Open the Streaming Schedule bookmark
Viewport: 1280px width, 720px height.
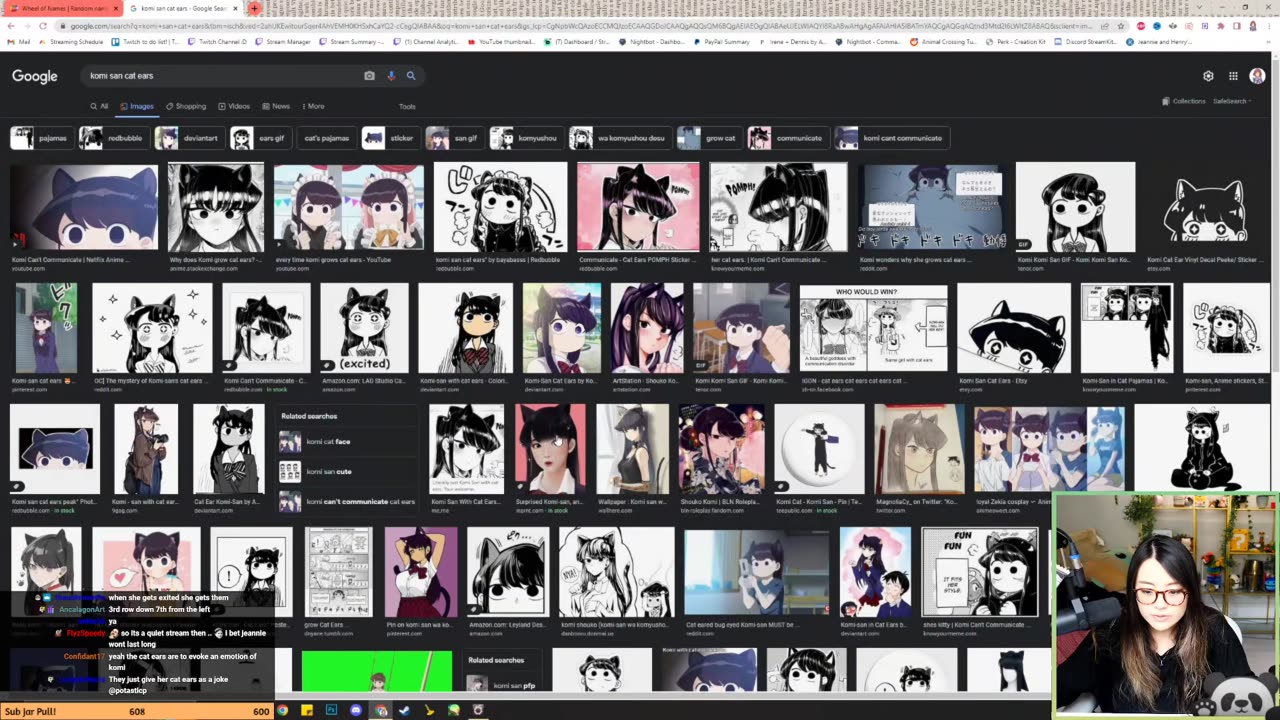[x=70, y=42]
